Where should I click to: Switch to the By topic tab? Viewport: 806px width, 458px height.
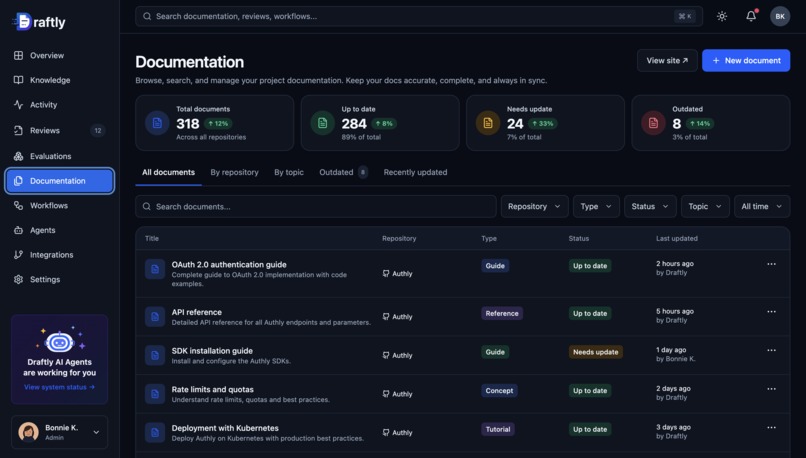tap(289, 173)
